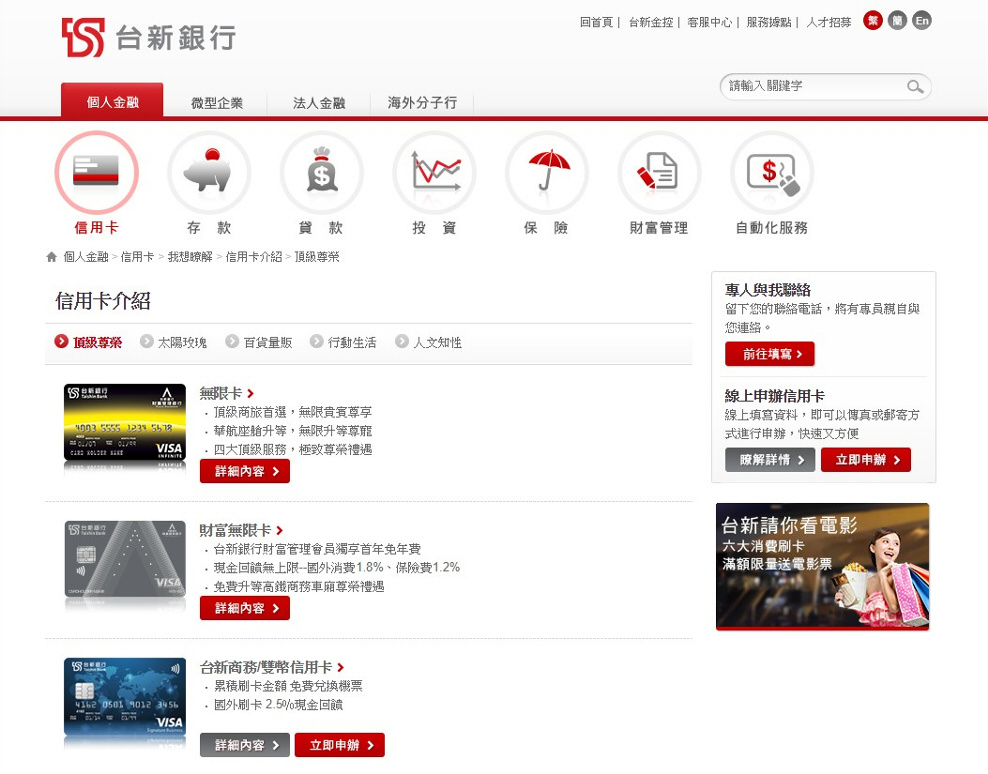Click 信用卡 in the breadcrumb
Image resolution: width=988 pixels, height=774 pixels.
pos(137,257)
